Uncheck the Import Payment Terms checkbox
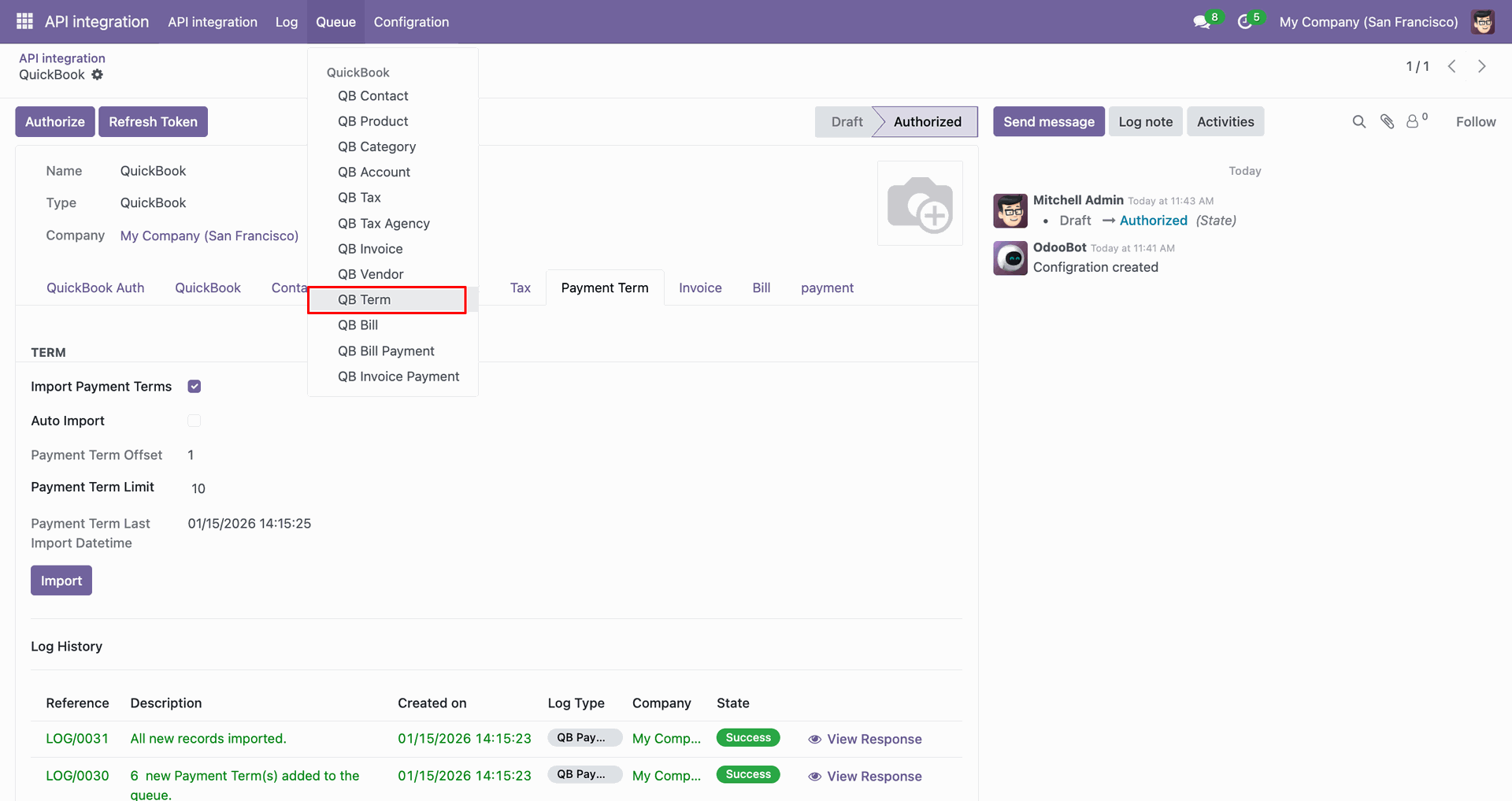 (x=195, y=386)
